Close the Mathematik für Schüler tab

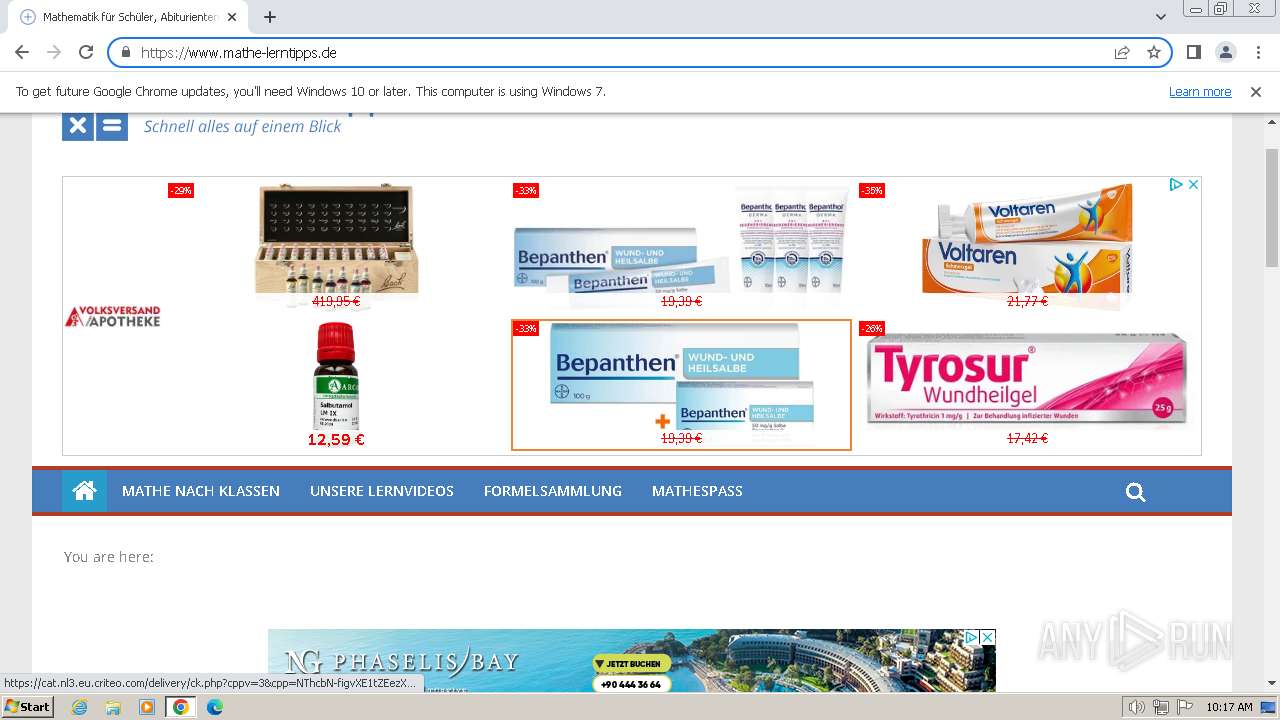click(x=232, y=17)
